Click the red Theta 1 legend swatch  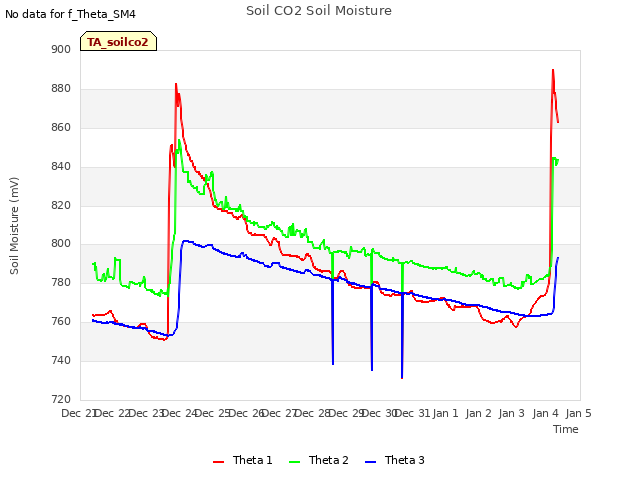tap(219, 462)
